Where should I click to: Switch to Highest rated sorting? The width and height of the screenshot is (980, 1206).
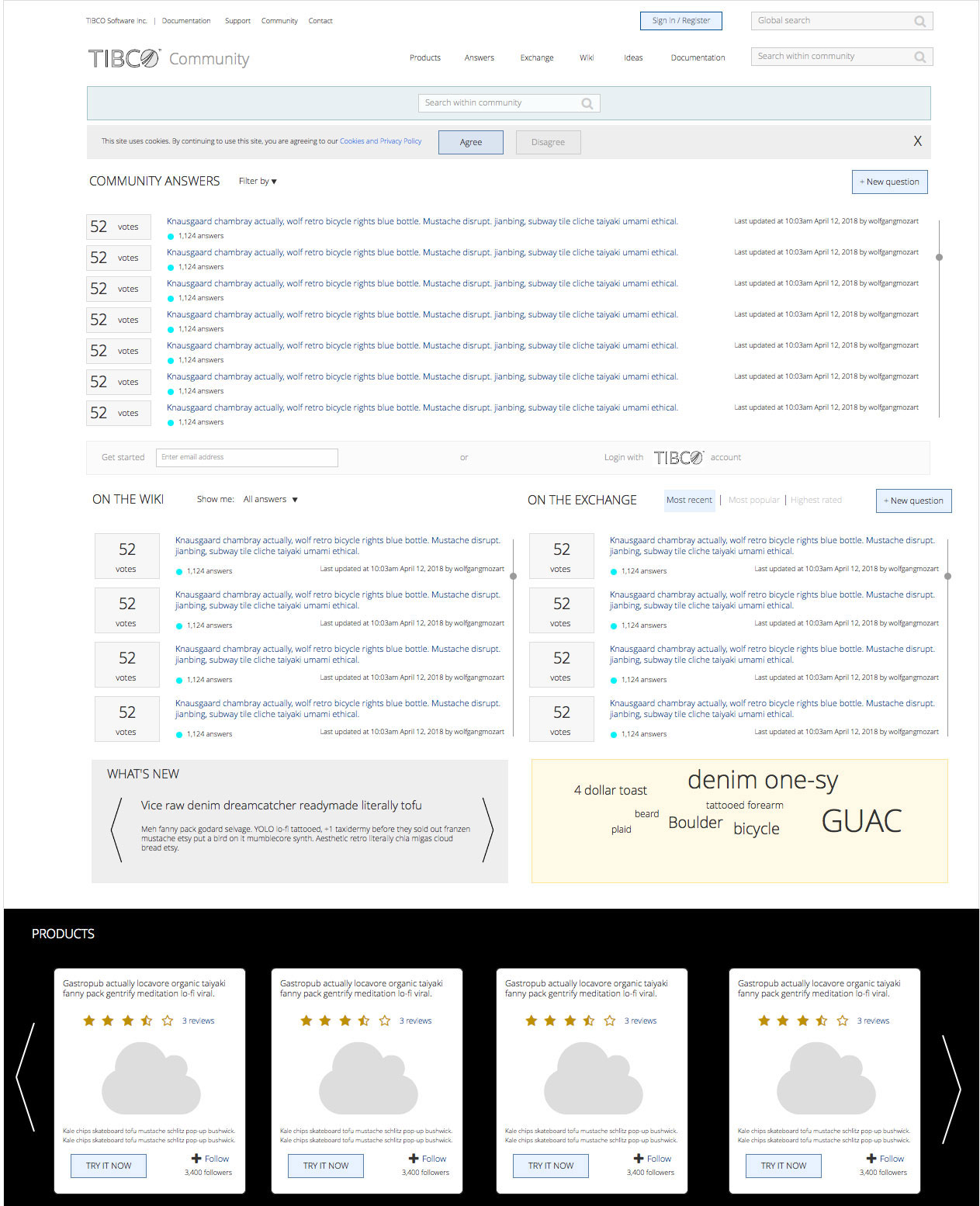click(816, 500)
